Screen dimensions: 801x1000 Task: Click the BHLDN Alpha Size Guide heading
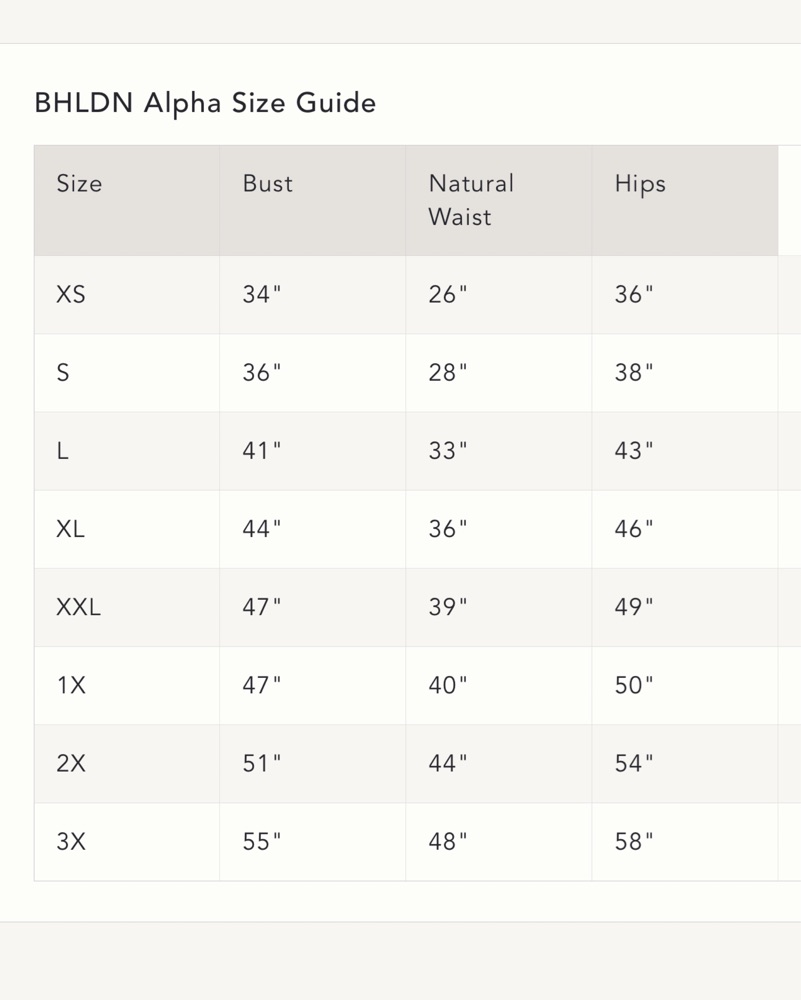point(205,103)
